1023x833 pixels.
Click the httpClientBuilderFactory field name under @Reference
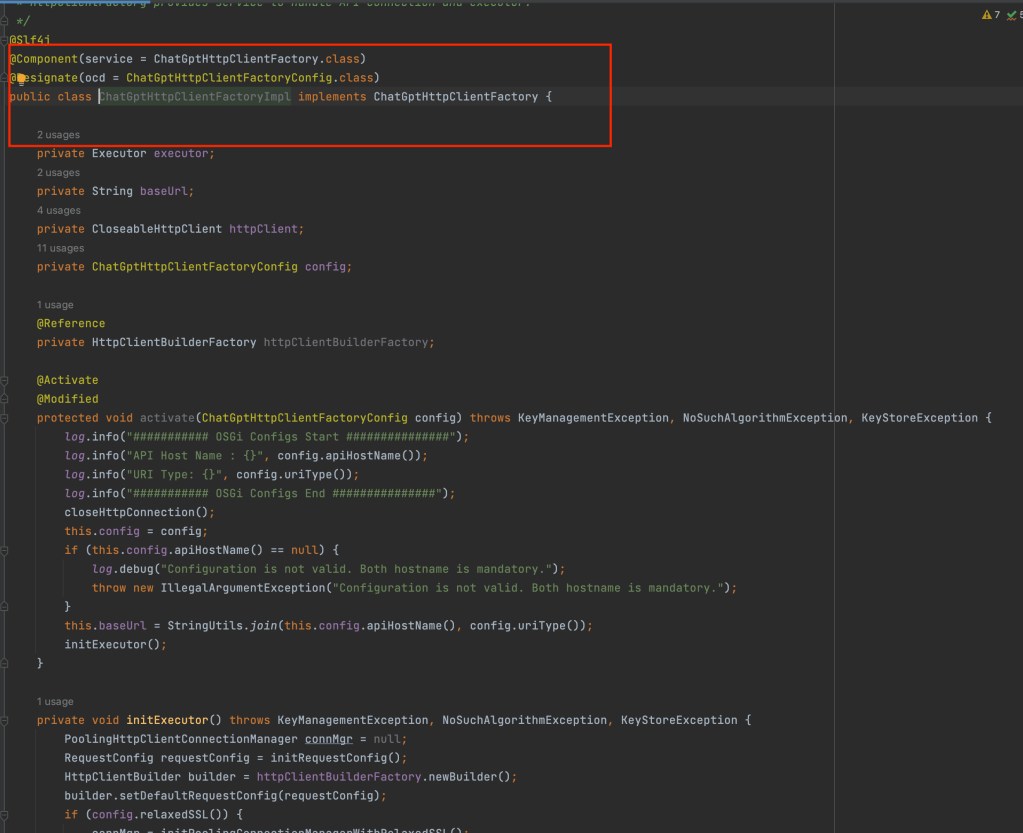349,342
